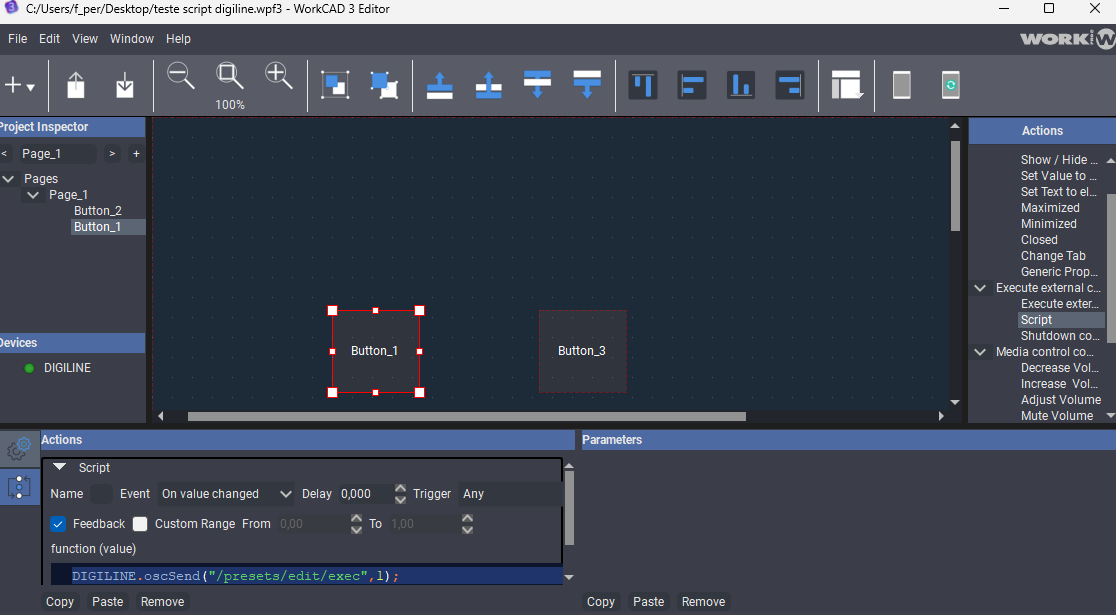This screenshot has height=615, width=1116.
Task: Click the canvas vertical scrollbar thumb
Action: [x=955, y=186]
